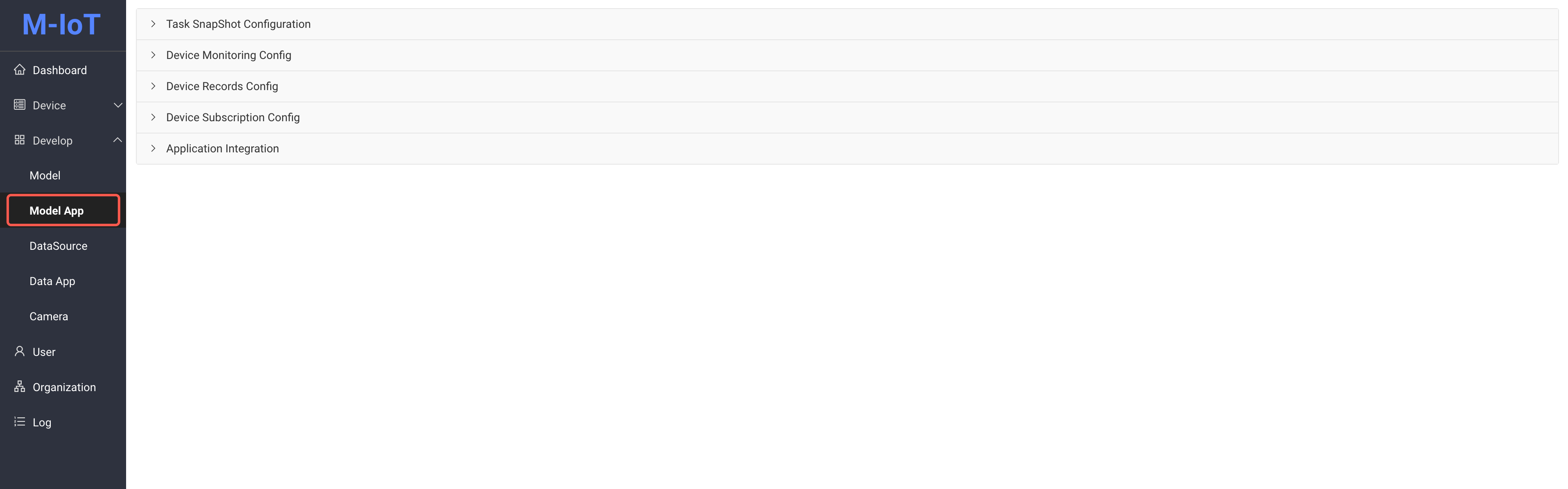
Task: Expand Device Monitoring Config chevron
Action: [x=154, y=55]
